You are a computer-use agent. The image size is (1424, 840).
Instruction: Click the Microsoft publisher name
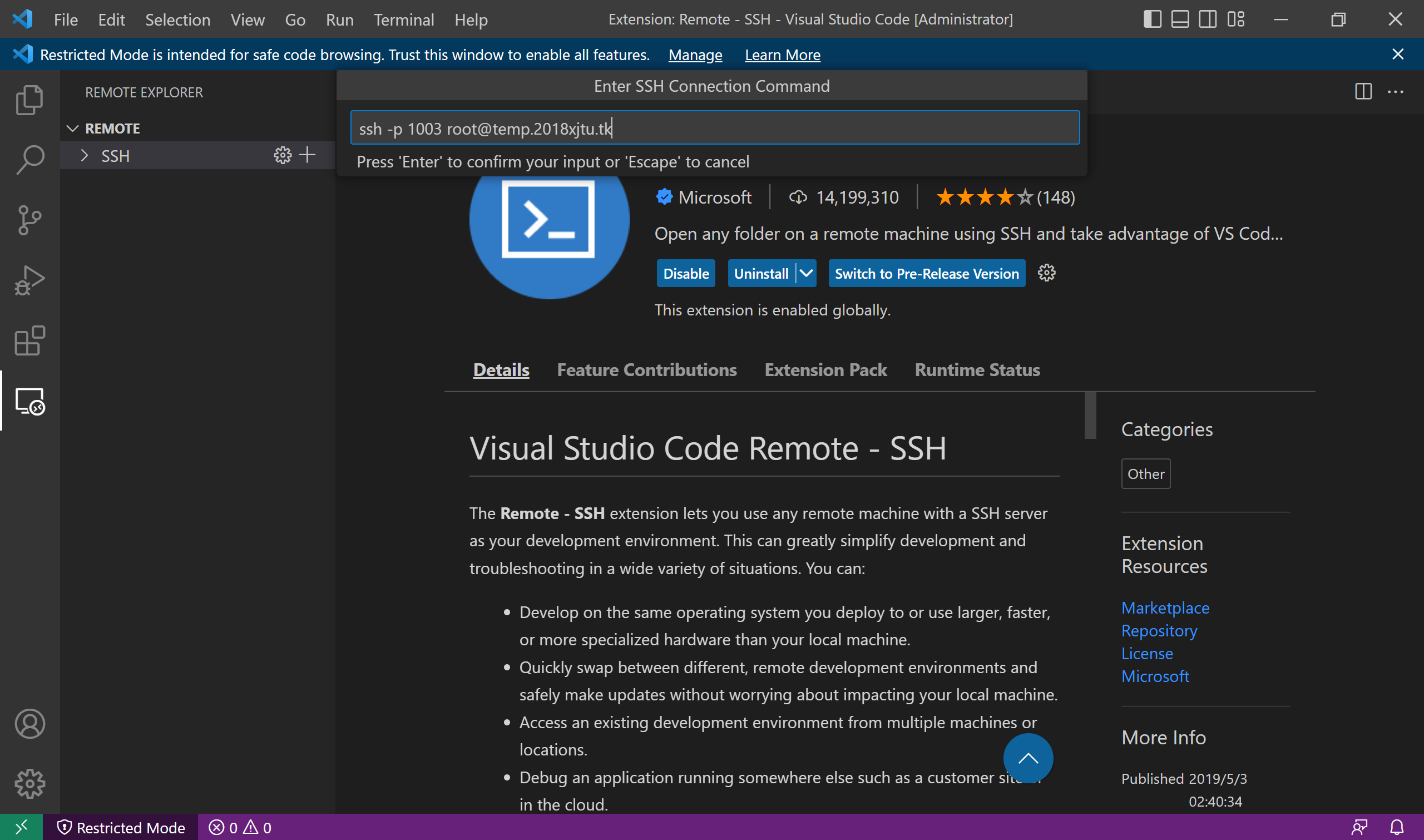[714, 197]
